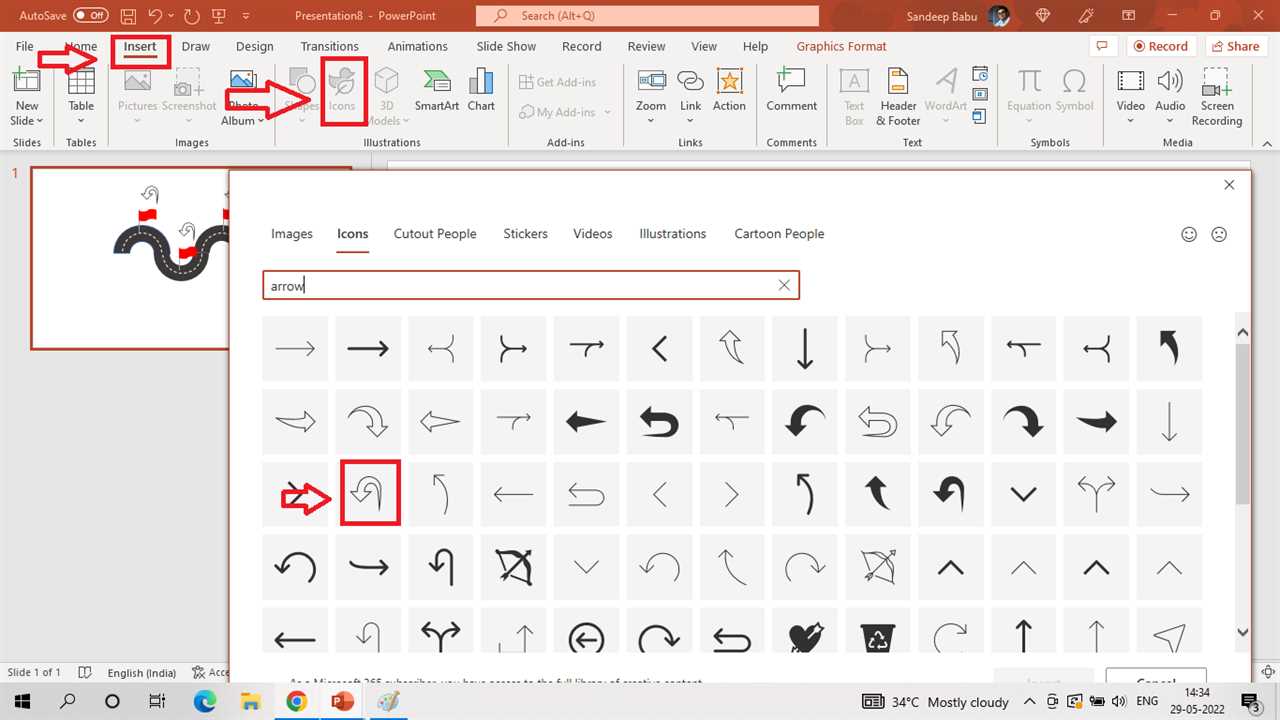Image resolution: width=1280 pixels, height=720 pixels.
Task: Open Screen Recording tool
Action: pos(1217,97)
